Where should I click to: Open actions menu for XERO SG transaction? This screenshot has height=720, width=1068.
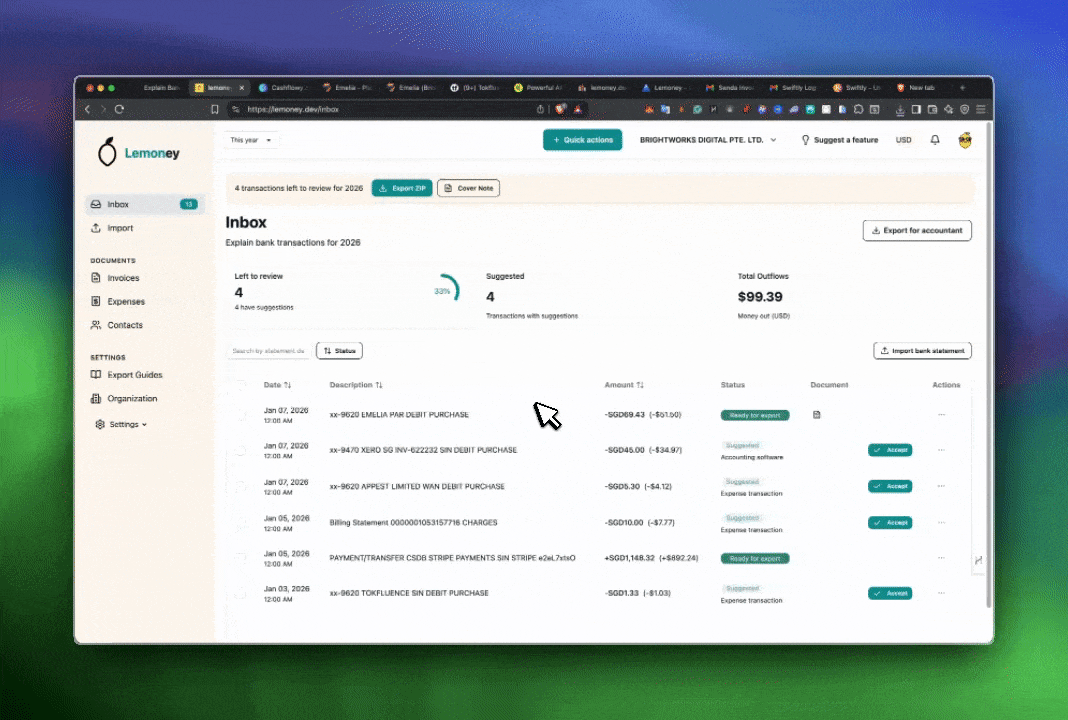[941, 451]
